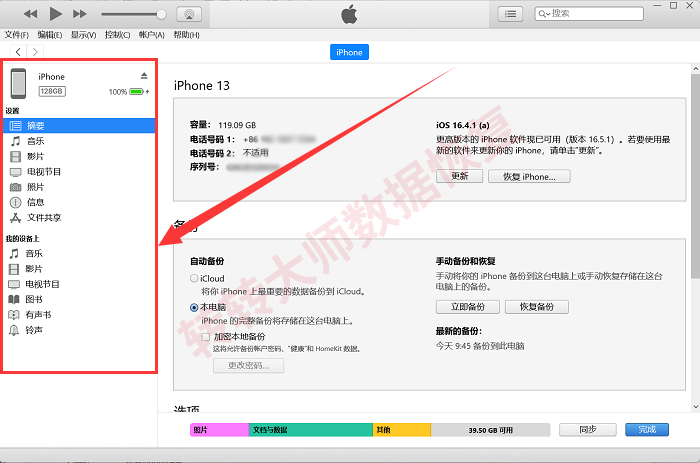
Task: Click the battery status icon
Action: [137, 92]
